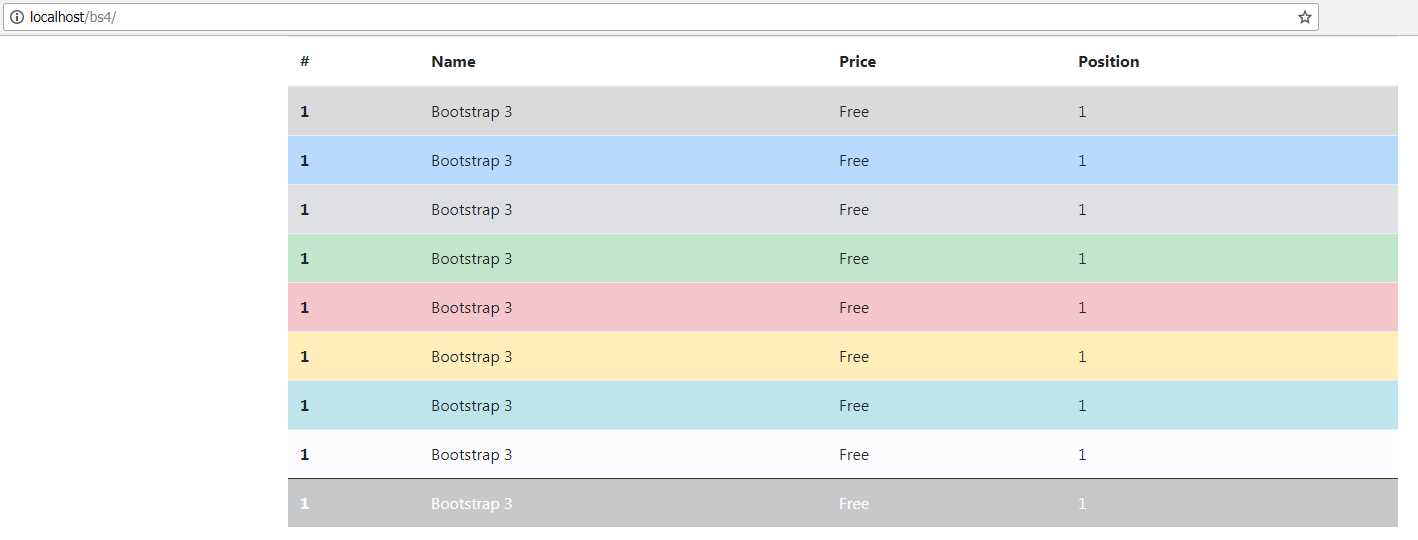Click the Position value in the cyan row
The height and width of the screenshot is (540, 1418).
[x=1082, y=406]
